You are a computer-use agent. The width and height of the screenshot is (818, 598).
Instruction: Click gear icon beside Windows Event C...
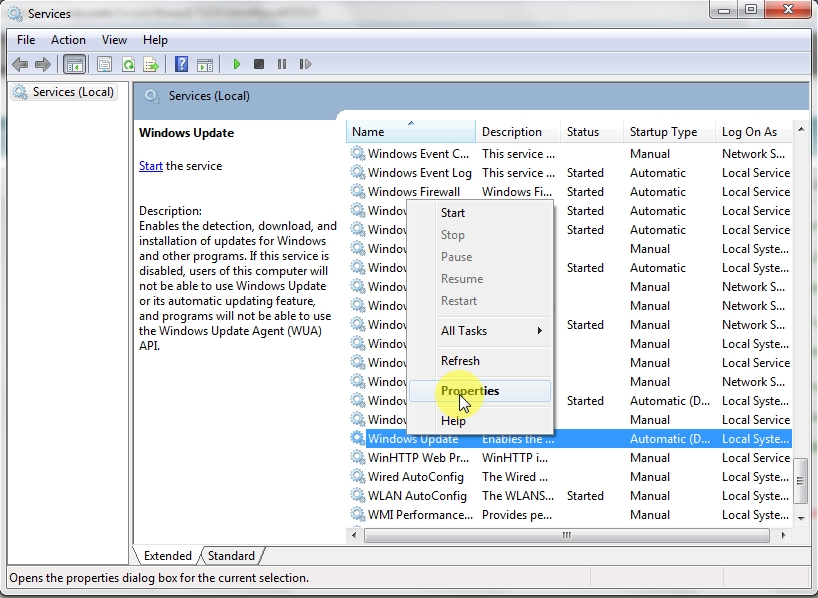pos(357,153)
